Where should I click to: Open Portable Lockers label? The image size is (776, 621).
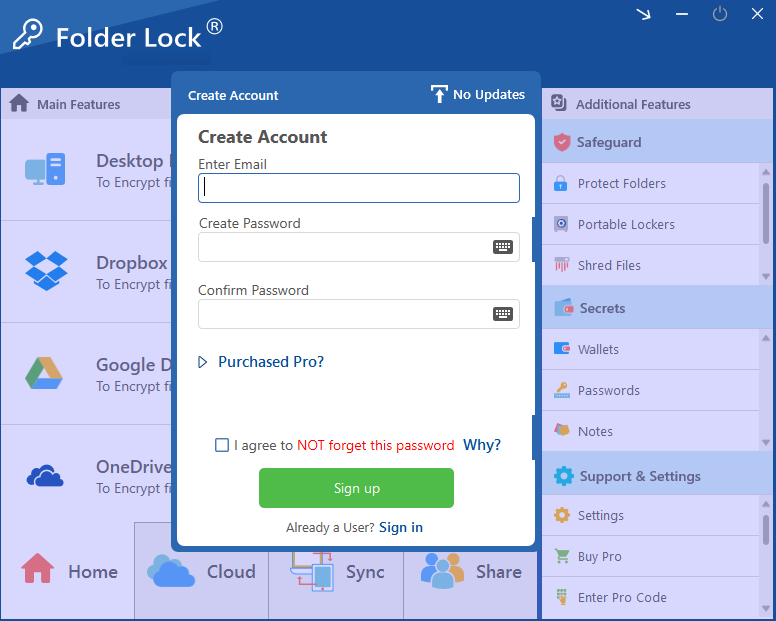pyautogui.click(x=626, y=225)
